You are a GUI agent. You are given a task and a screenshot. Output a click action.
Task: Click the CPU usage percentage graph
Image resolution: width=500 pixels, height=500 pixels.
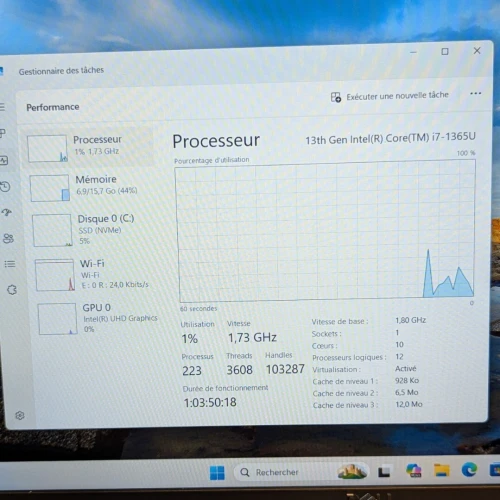(x=325, y=231)
